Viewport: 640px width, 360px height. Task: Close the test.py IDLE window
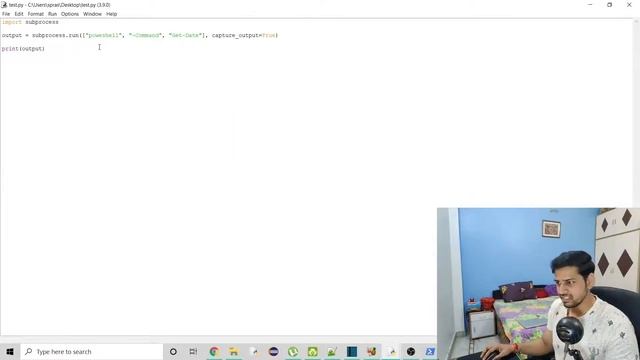629,5
